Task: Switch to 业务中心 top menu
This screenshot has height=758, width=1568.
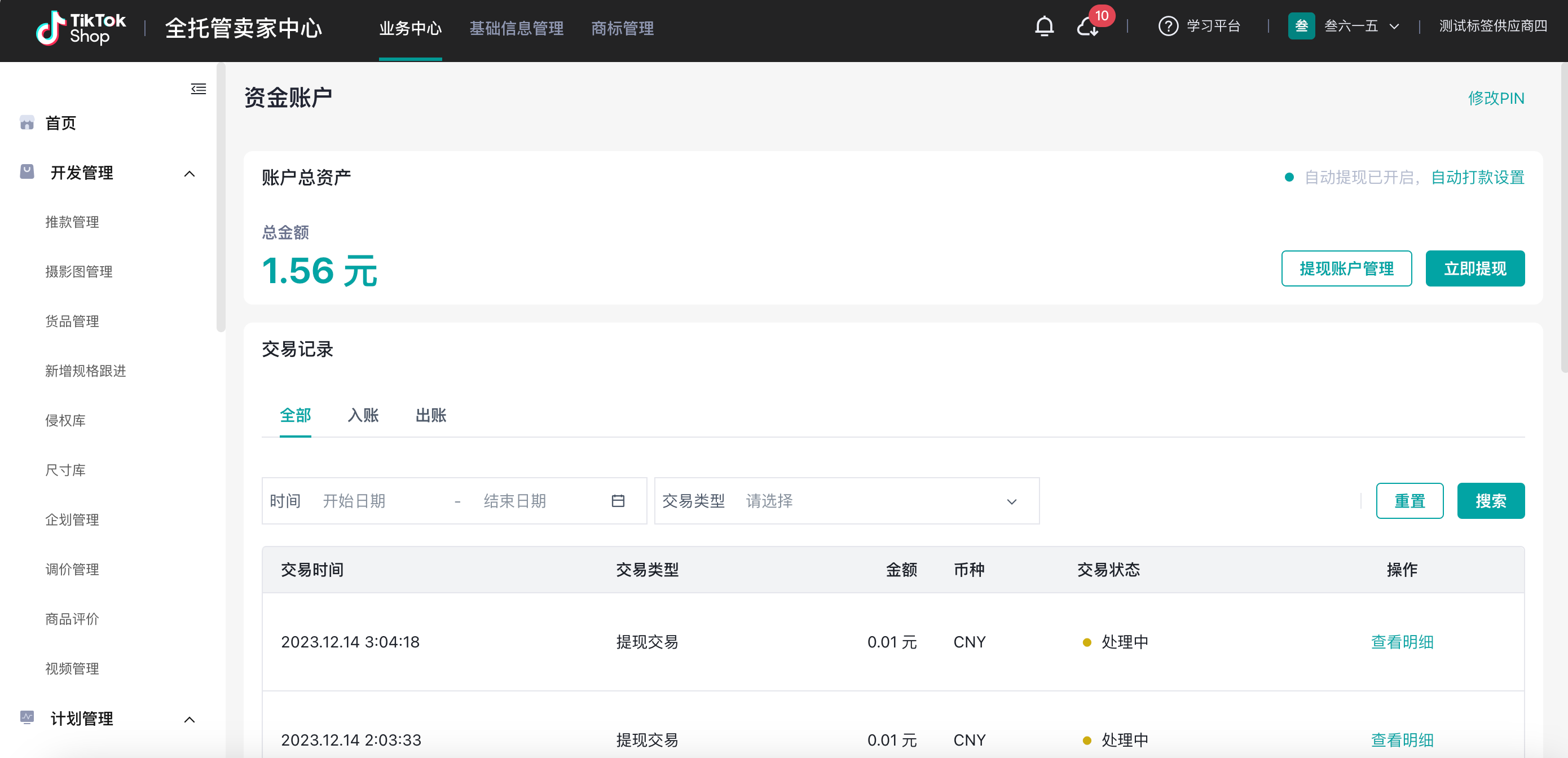Action: click(409, 28)
